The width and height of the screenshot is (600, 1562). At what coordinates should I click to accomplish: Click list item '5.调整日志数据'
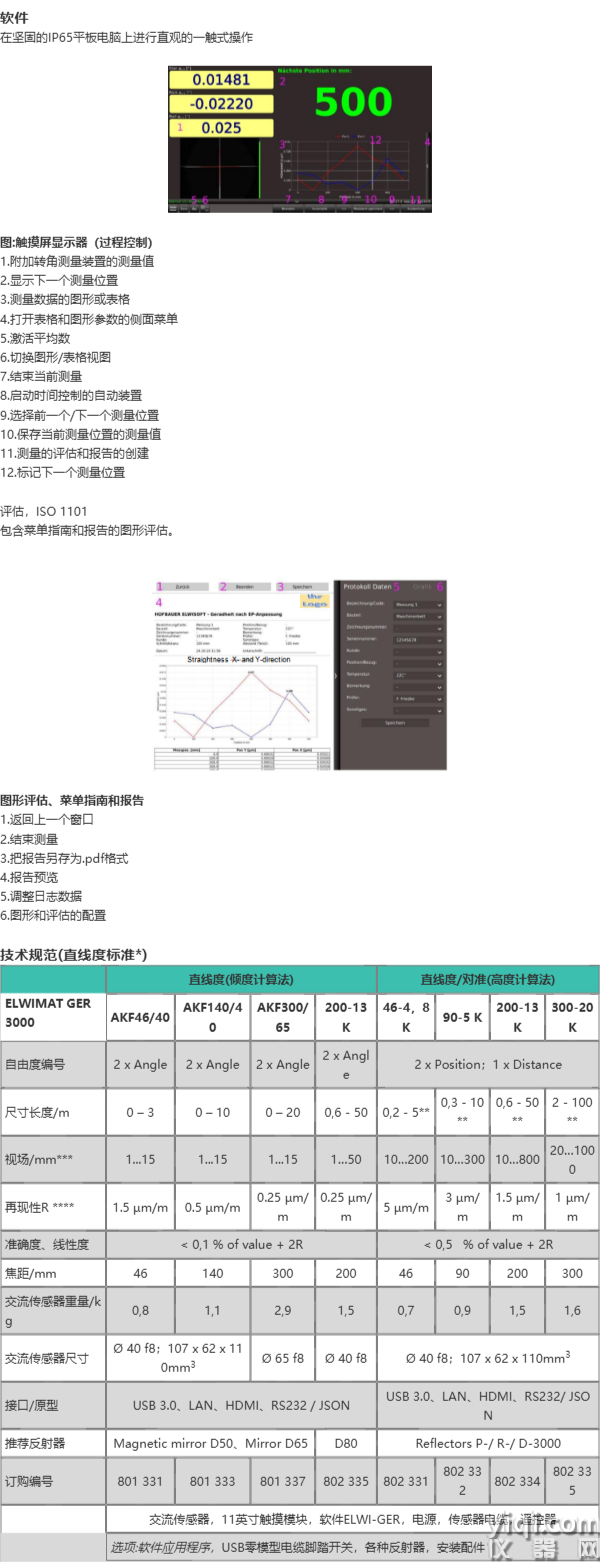click(41, 896)
